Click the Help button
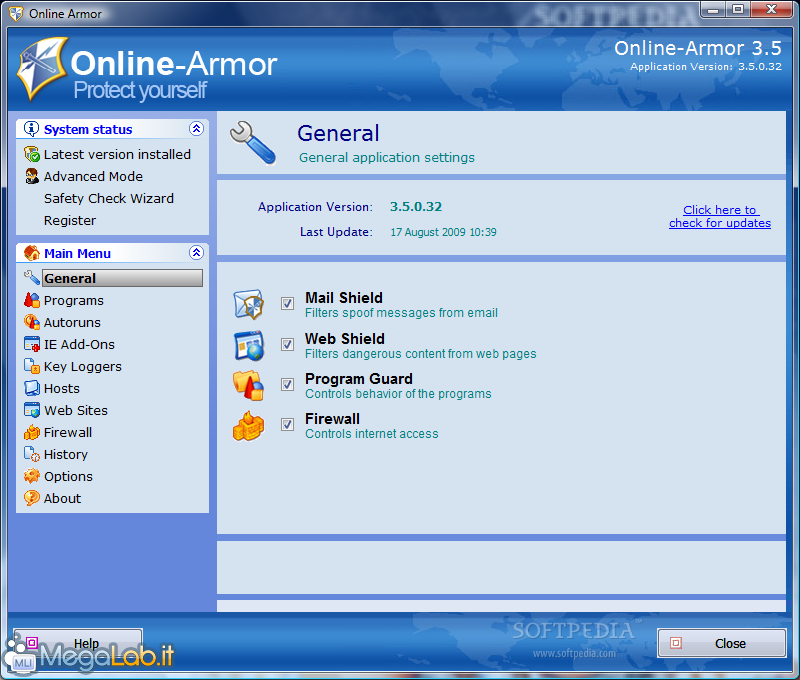Image resolution: width=800 pixels, height=680 pixels. [x=78, y=643]
